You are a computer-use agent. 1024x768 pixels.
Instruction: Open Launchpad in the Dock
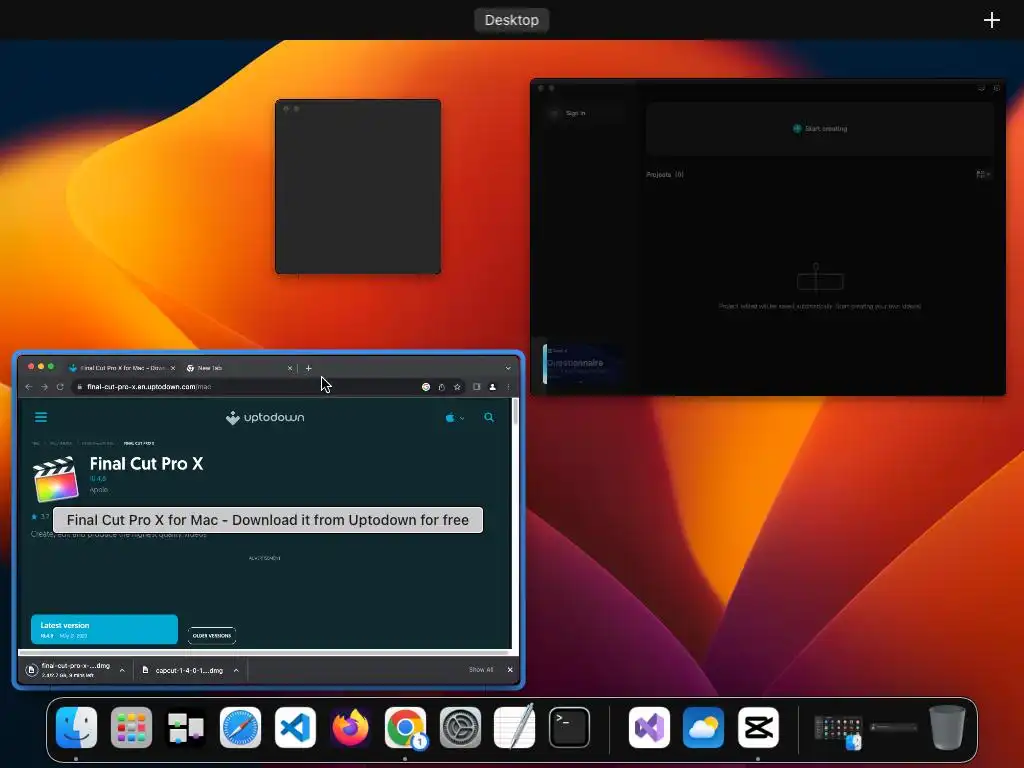coord(131,728)
